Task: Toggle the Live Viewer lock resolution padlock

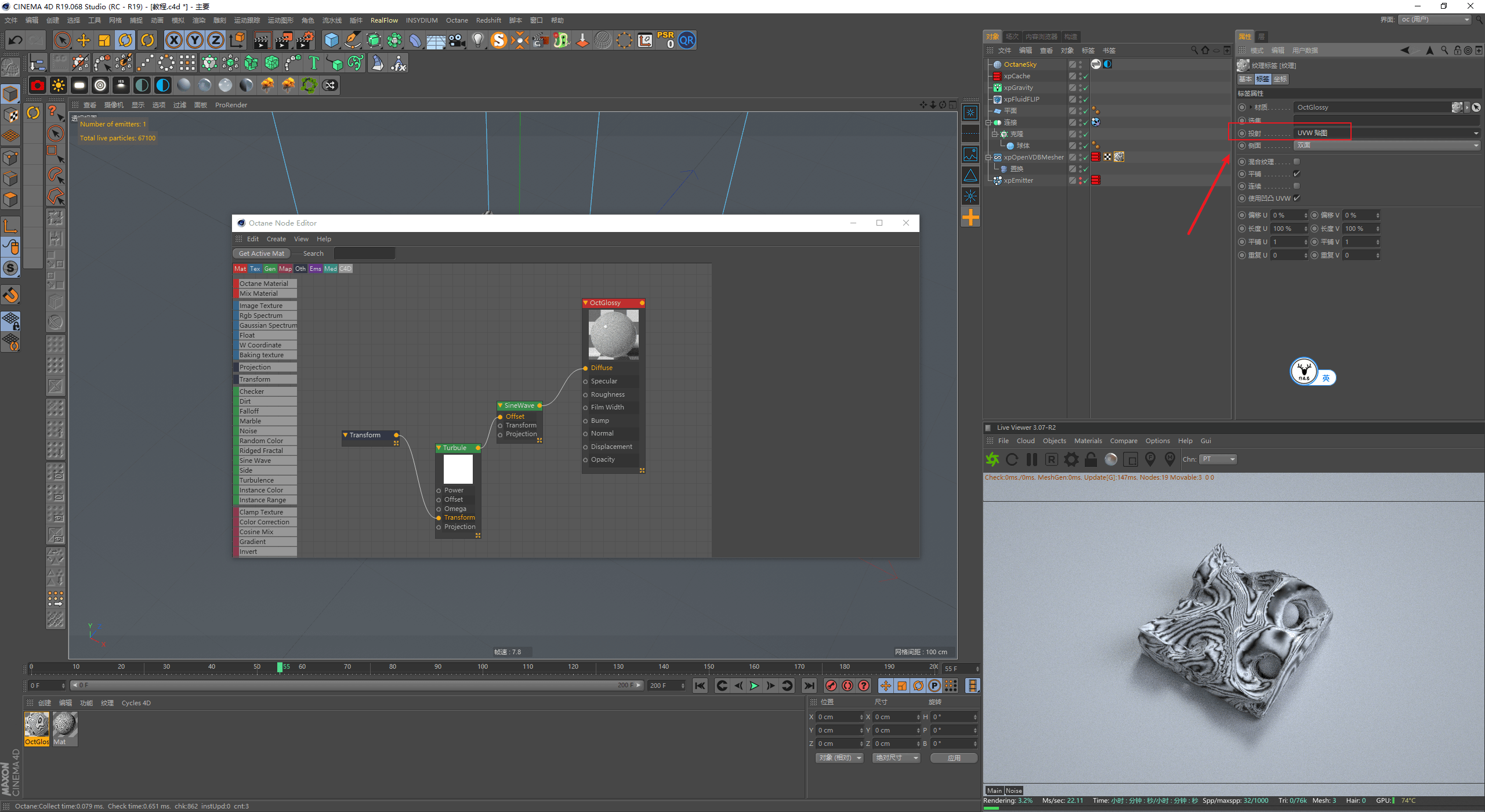Action: pos(1091,459)
